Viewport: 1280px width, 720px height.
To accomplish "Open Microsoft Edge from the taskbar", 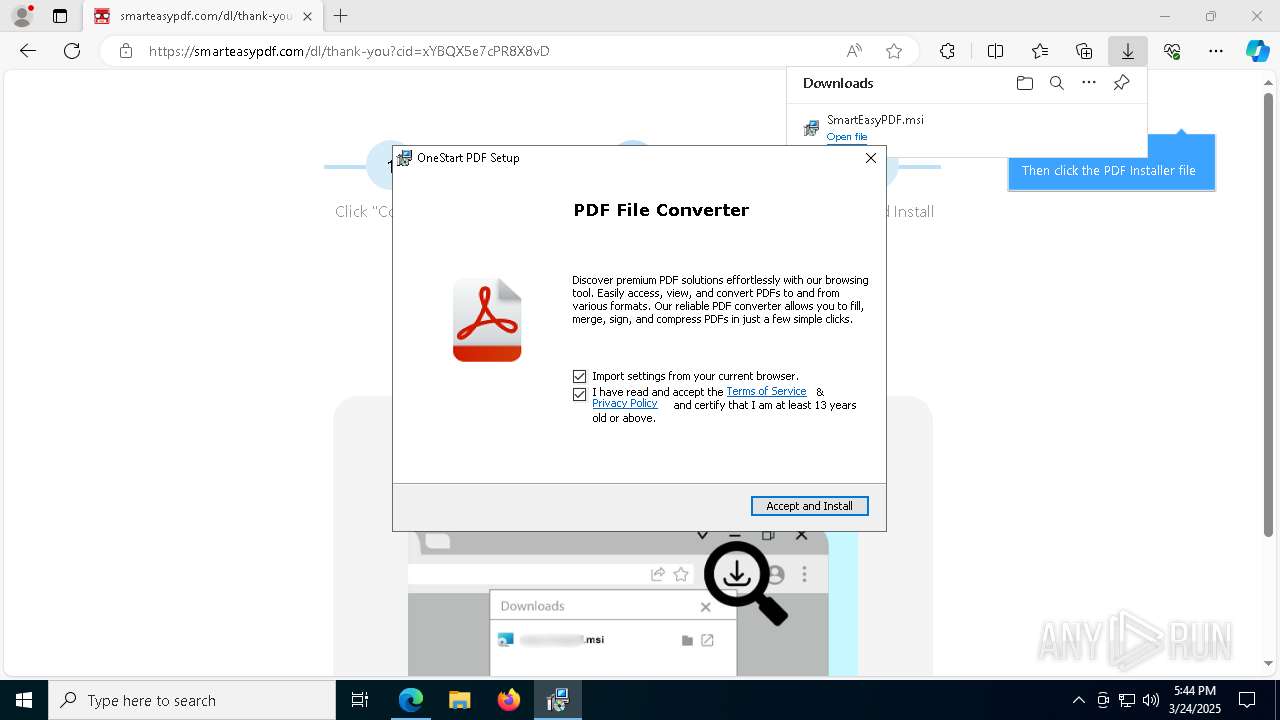I will pyautogui.click(x=411, y=700).
